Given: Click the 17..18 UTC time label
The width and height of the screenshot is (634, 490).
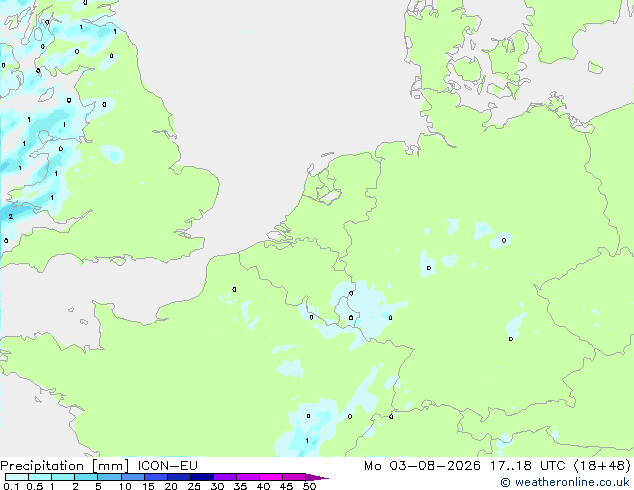Looking at the screenshot, I should pos(527,465).
